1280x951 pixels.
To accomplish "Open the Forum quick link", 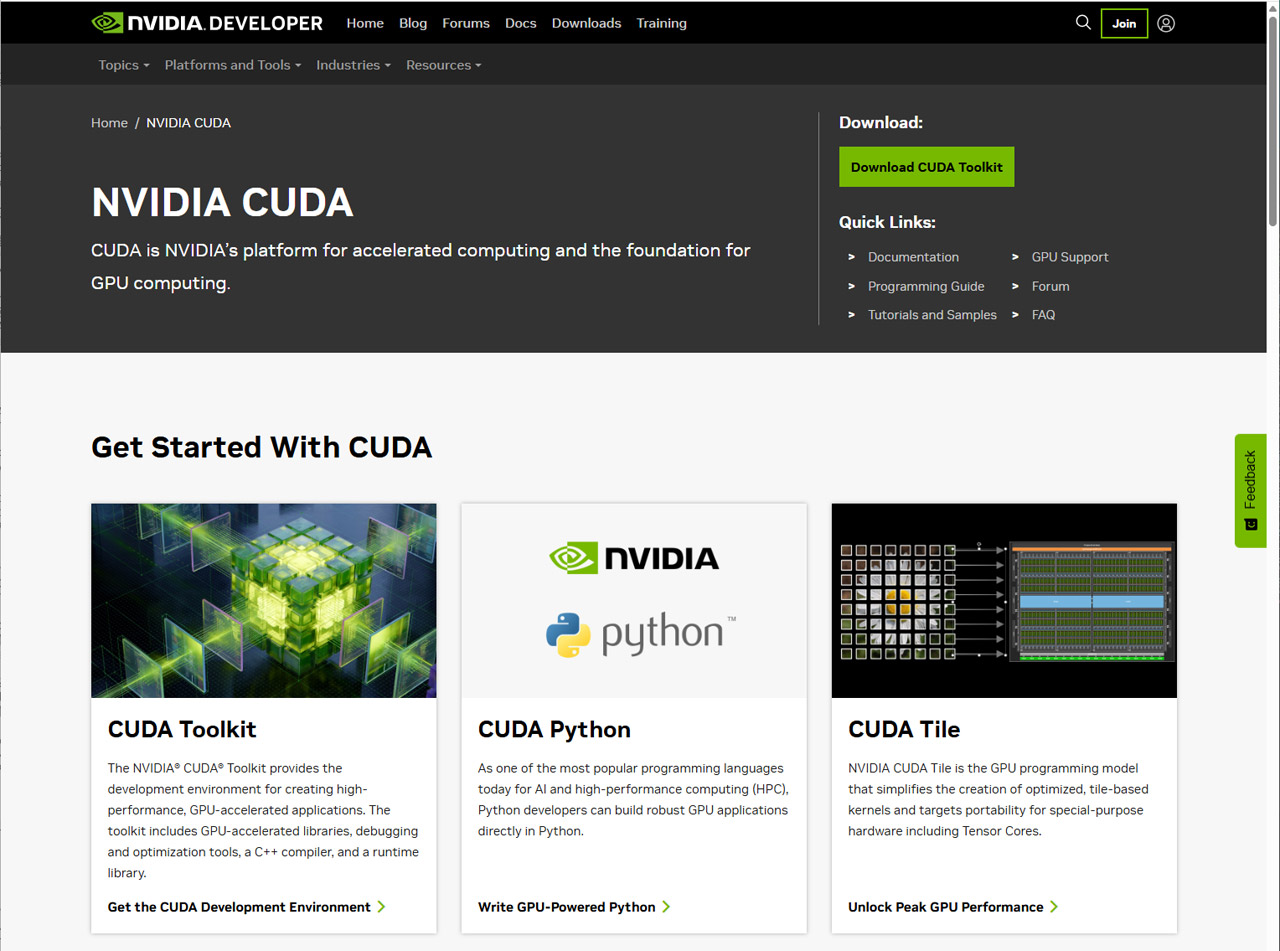I will pyautogui.click(x=1051, y=286).
